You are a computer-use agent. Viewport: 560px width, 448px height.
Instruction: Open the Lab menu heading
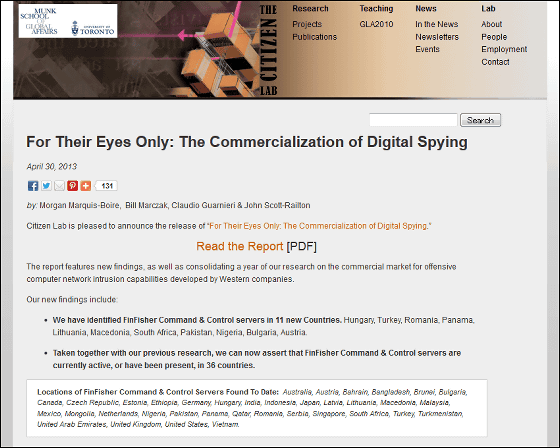(x=488, y=9)
